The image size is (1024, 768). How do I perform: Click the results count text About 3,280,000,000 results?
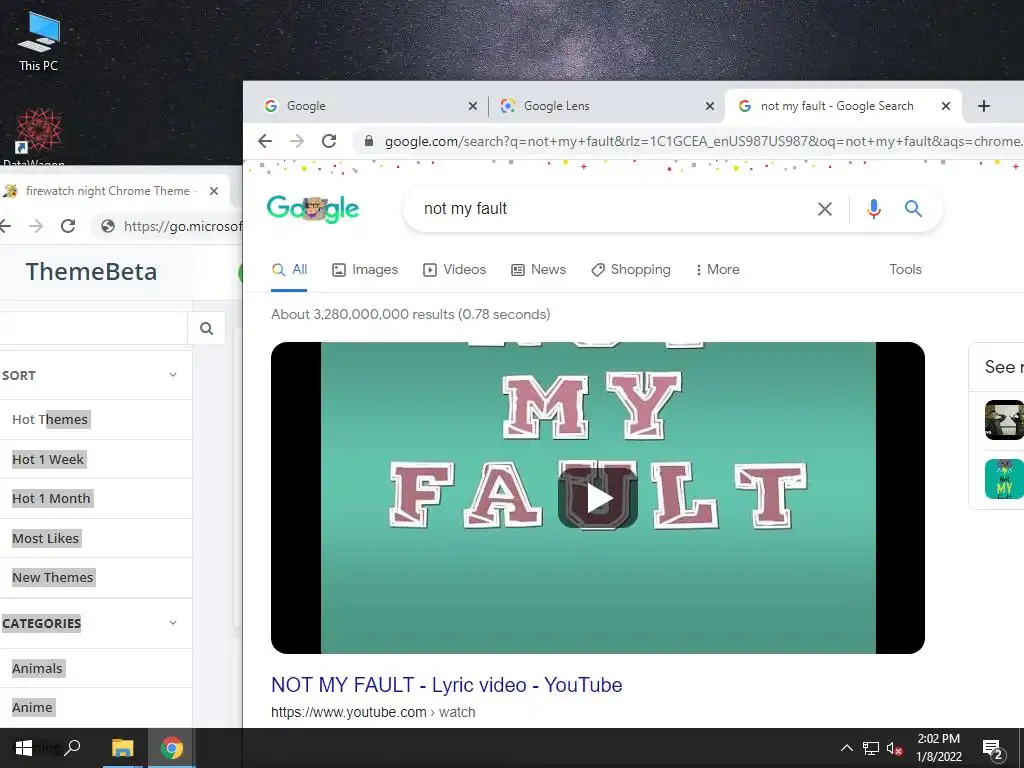[x=411, y=314]
